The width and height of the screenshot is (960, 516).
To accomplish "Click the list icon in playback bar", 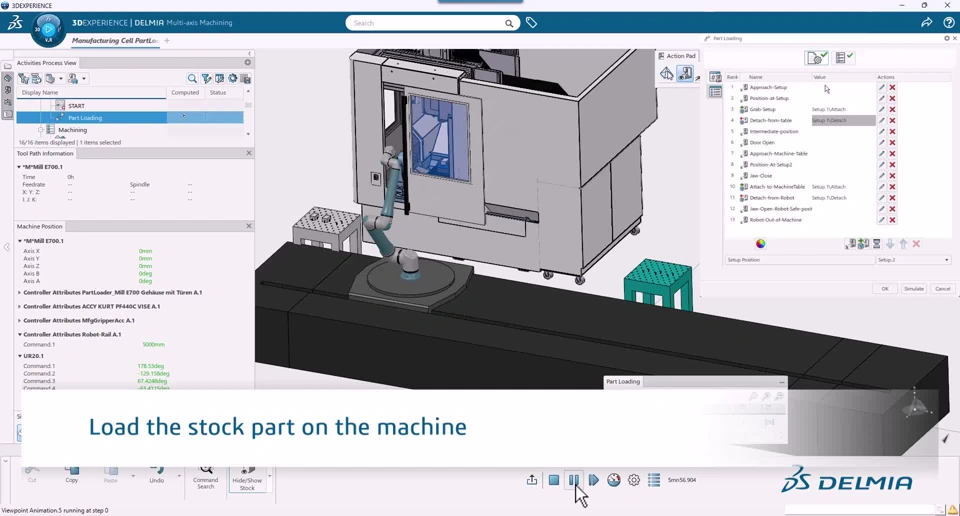I will tap(654, 480).
